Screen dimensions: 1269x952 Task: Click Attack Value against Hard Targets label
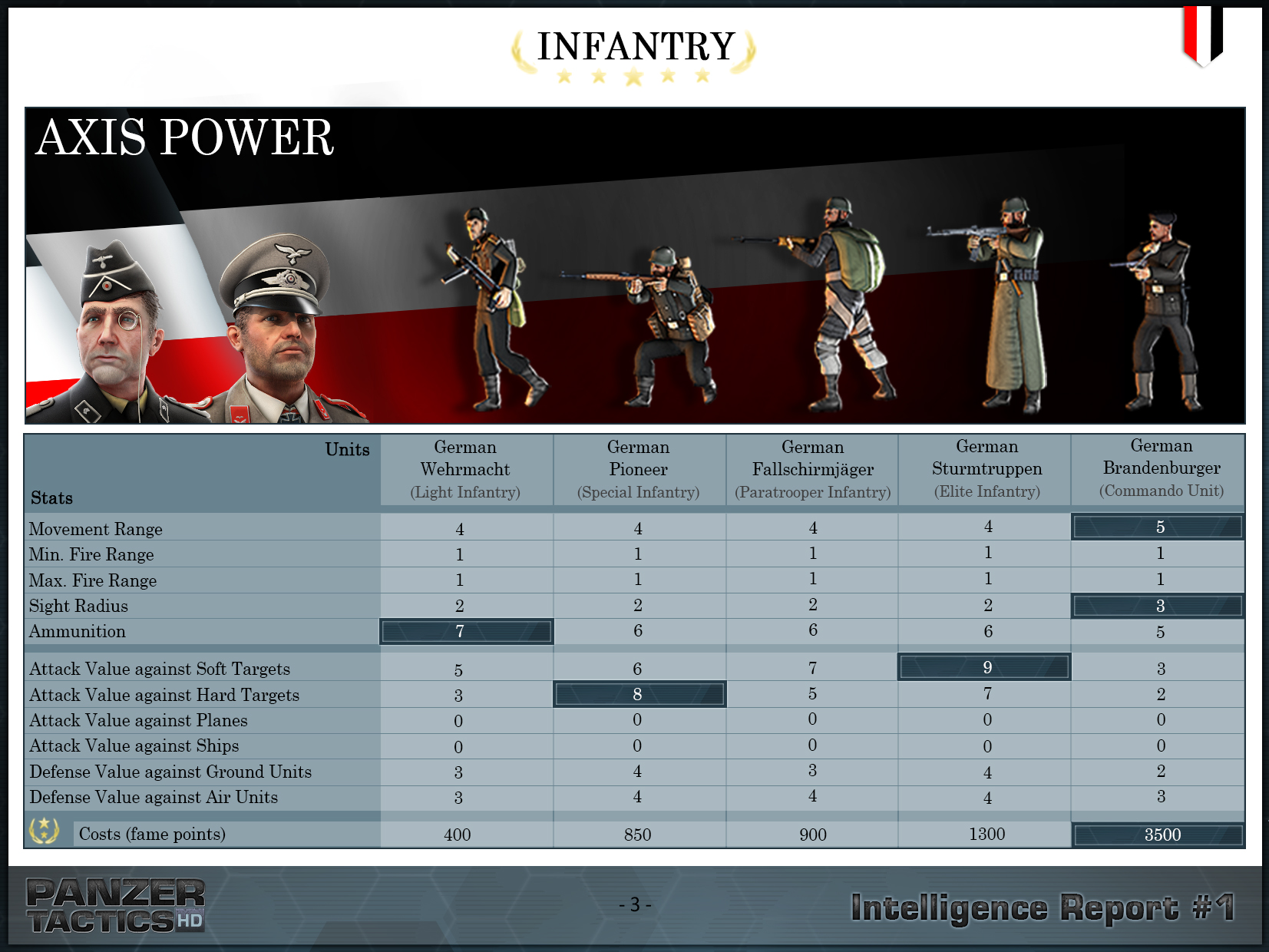164,695
